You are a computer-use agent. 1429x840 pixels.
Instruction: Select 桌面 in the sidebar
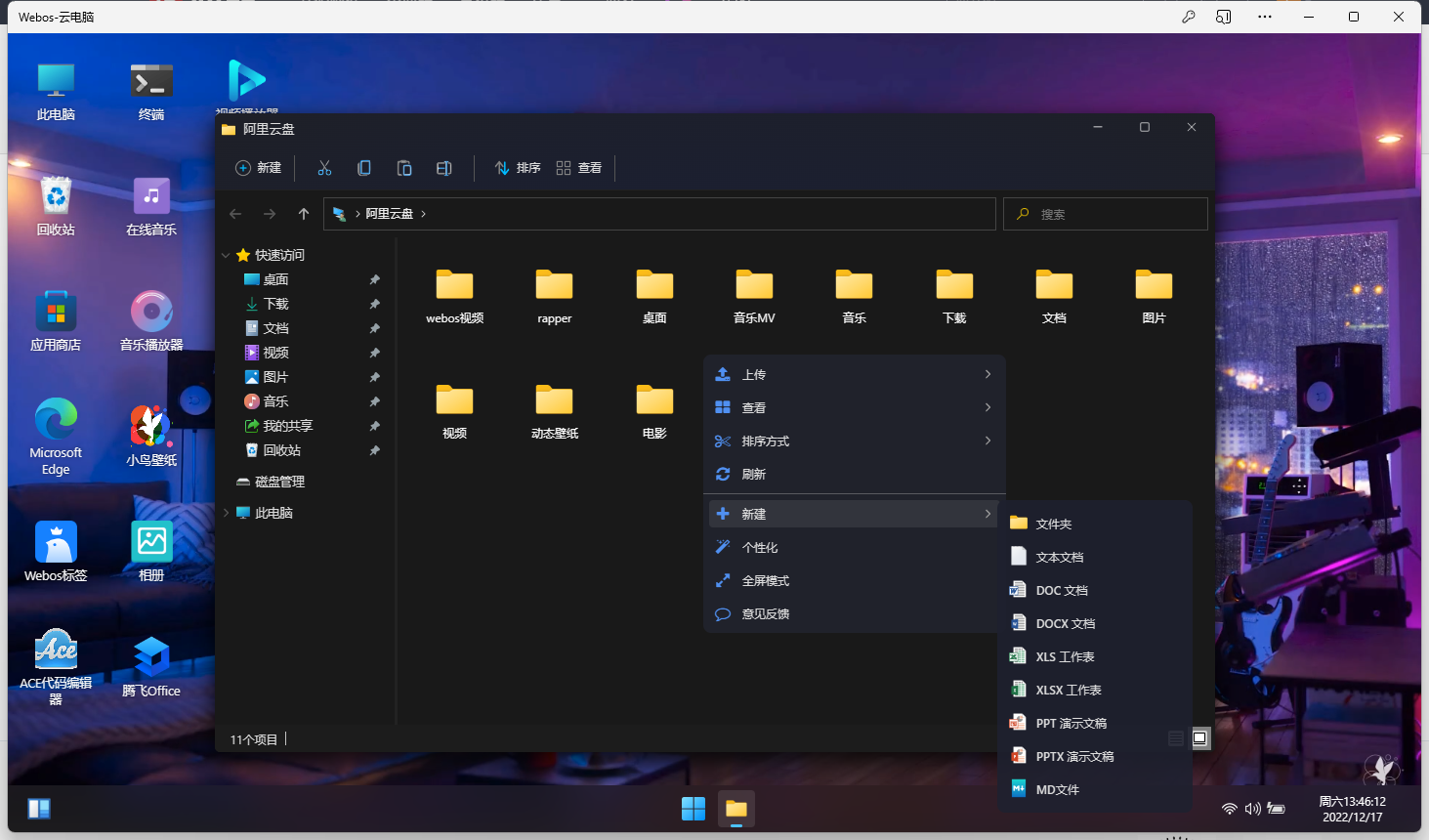click(x=276, y=279)
